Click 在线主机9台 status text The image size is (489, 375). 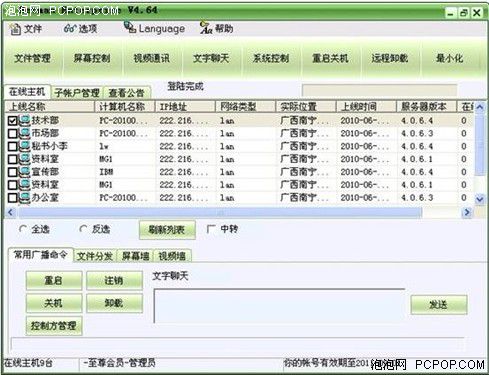(28, 363)
